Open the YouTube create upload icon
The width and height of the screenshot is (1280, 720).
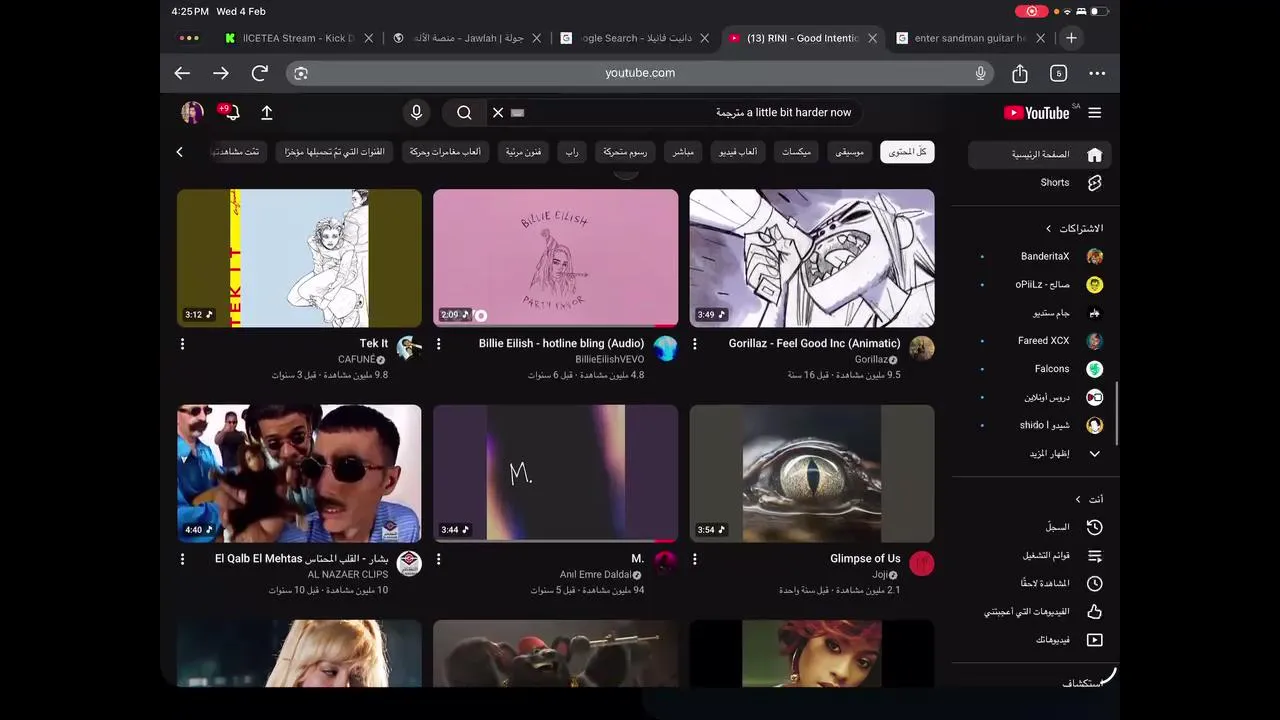pos(267,113)
